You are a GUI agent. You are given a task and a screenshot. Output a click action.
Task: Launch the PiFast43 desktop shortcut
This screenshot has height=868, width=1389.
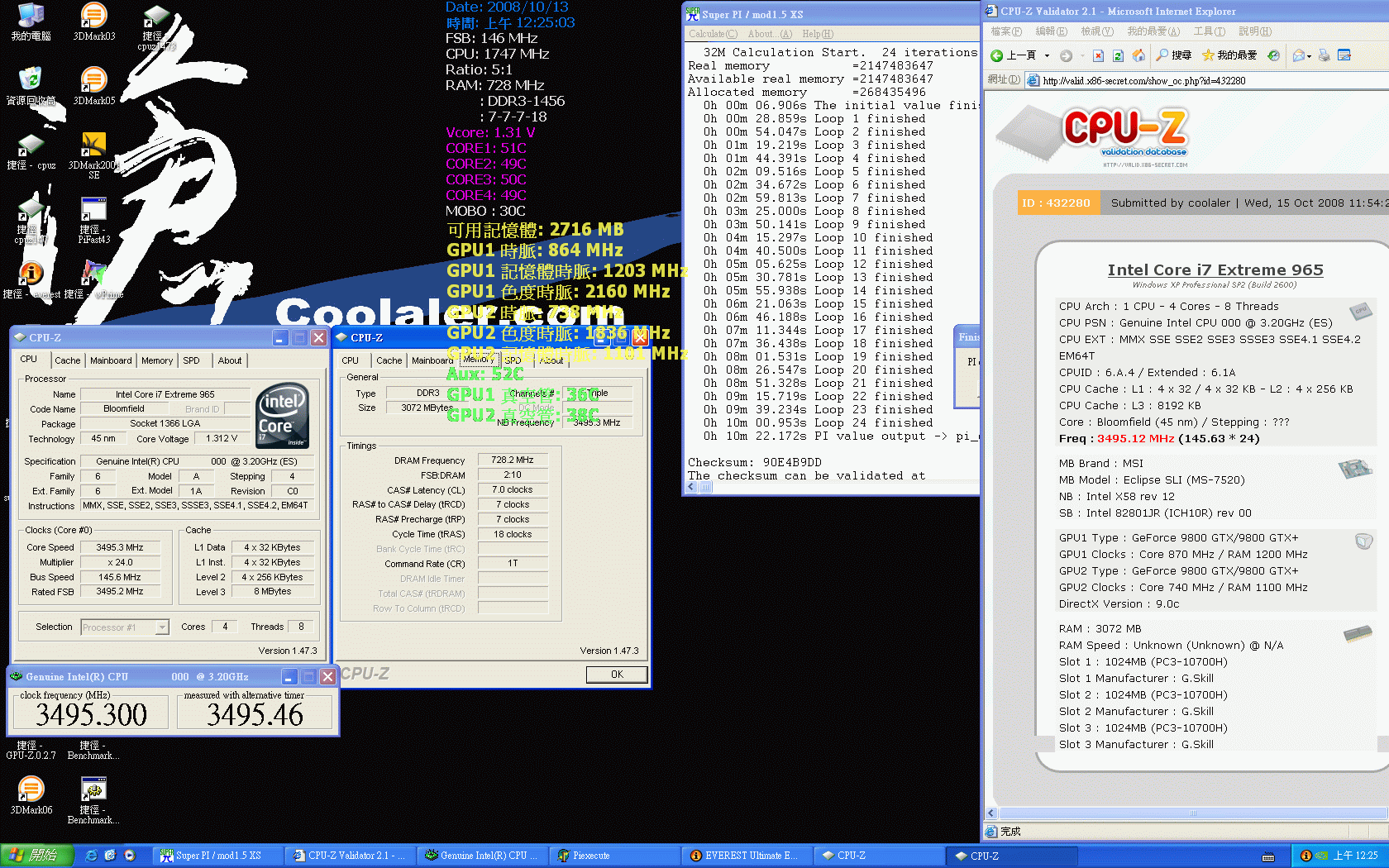coord(93,221)
